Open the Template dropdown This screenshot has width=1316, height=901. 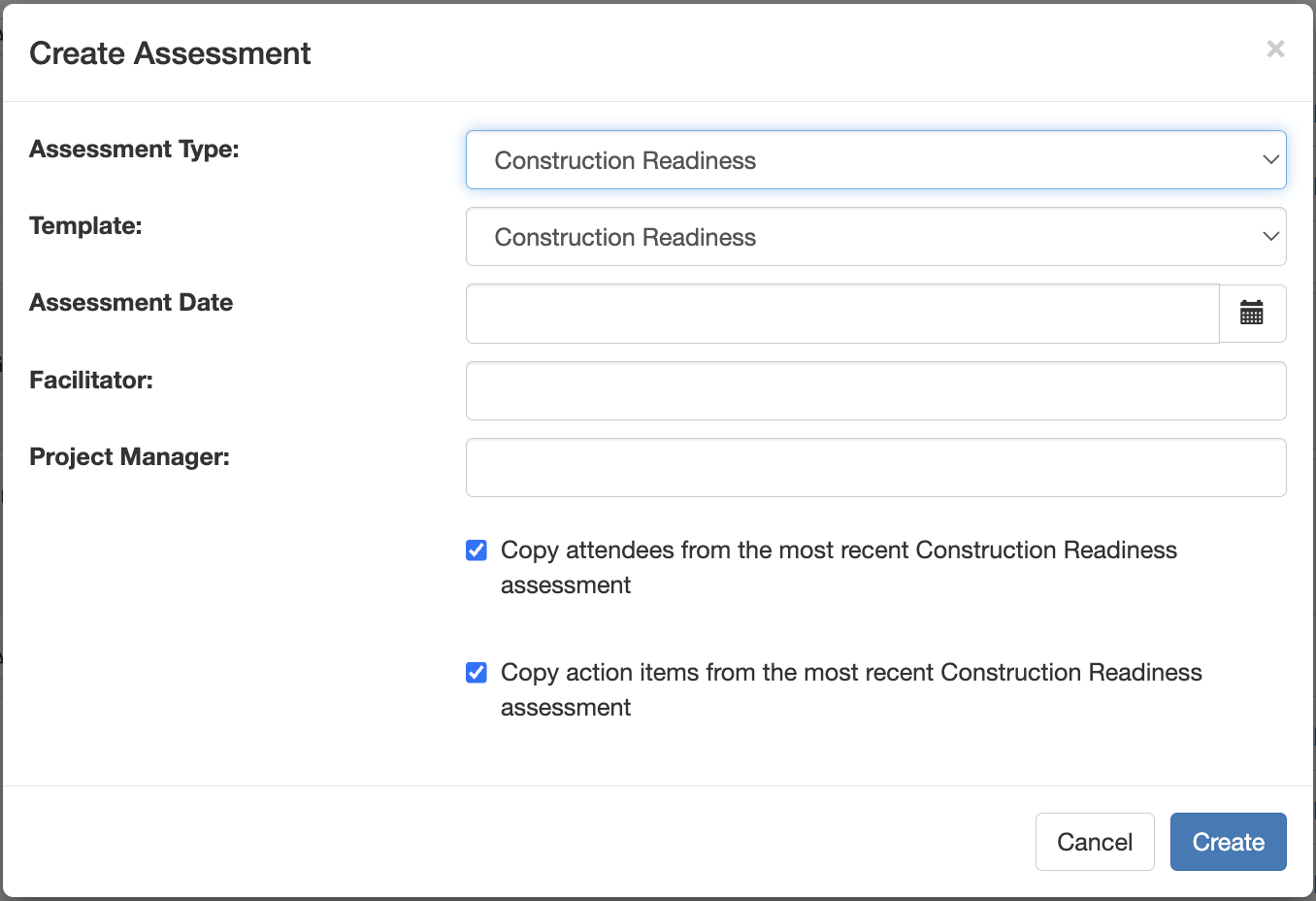click(873, 237)
